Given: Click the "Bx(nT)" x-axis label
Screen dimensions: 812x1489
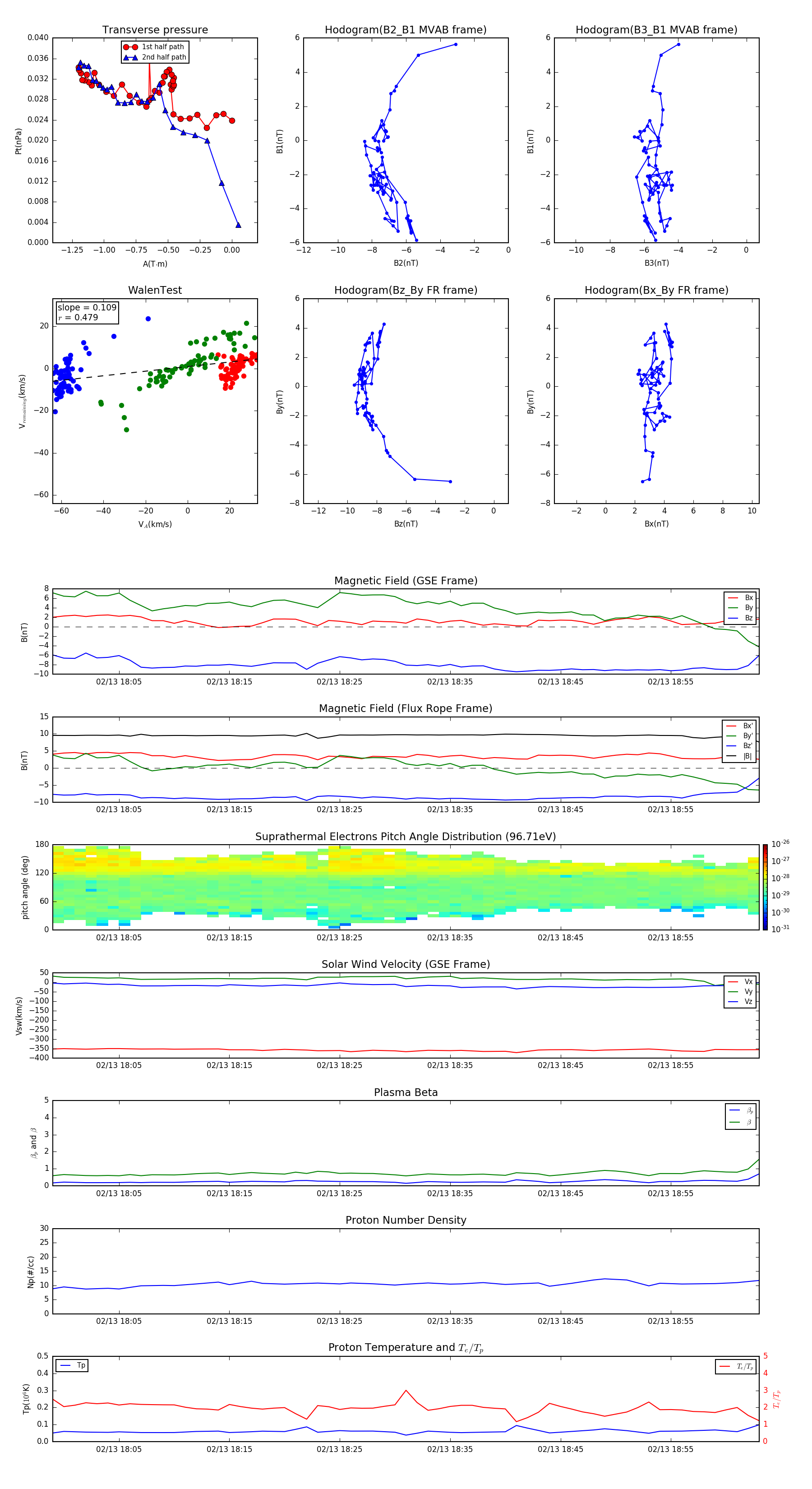Looking at the screenshot, I should tap(656, 524).
